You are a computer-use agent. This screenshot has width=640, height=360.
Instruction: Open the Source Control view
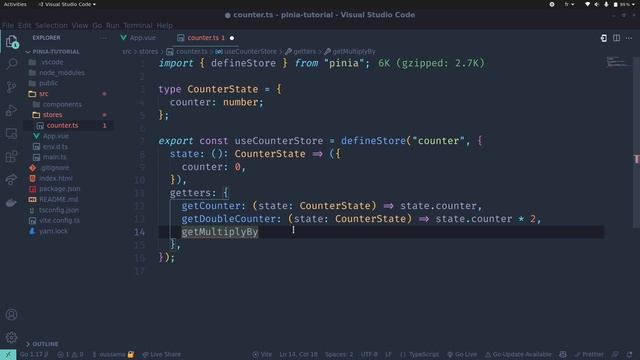[11, 87]
